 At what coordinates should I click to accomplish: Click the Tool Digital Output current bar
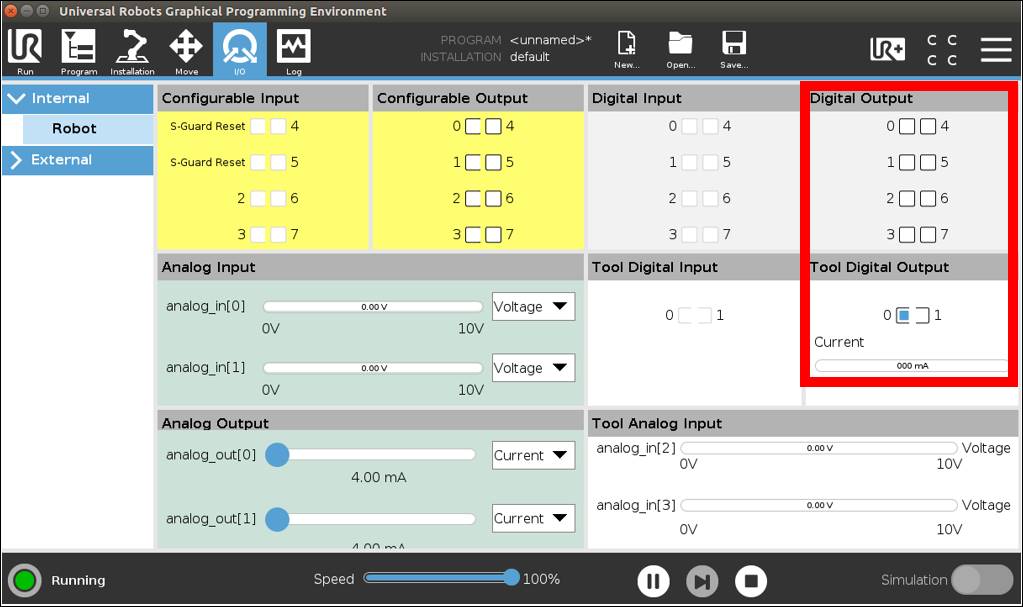point(911,366)
